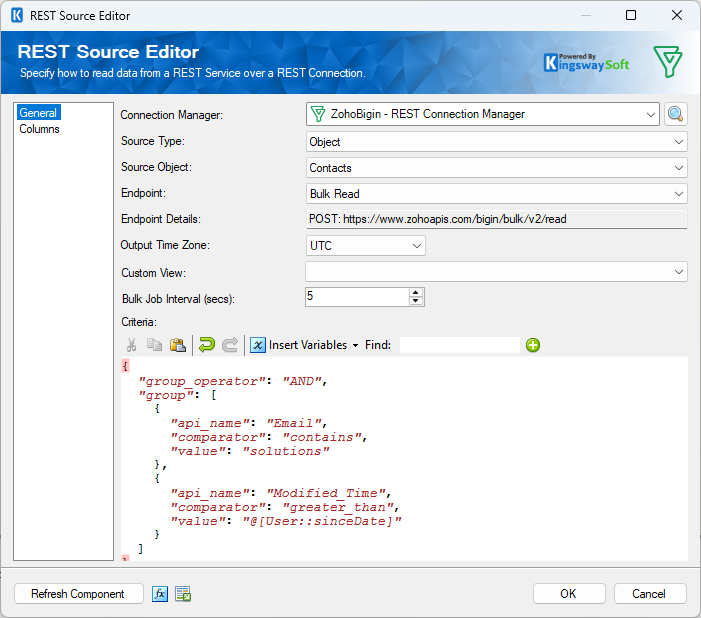Select the General page
This screenshot has width=701, height=618.
(38, 113)
